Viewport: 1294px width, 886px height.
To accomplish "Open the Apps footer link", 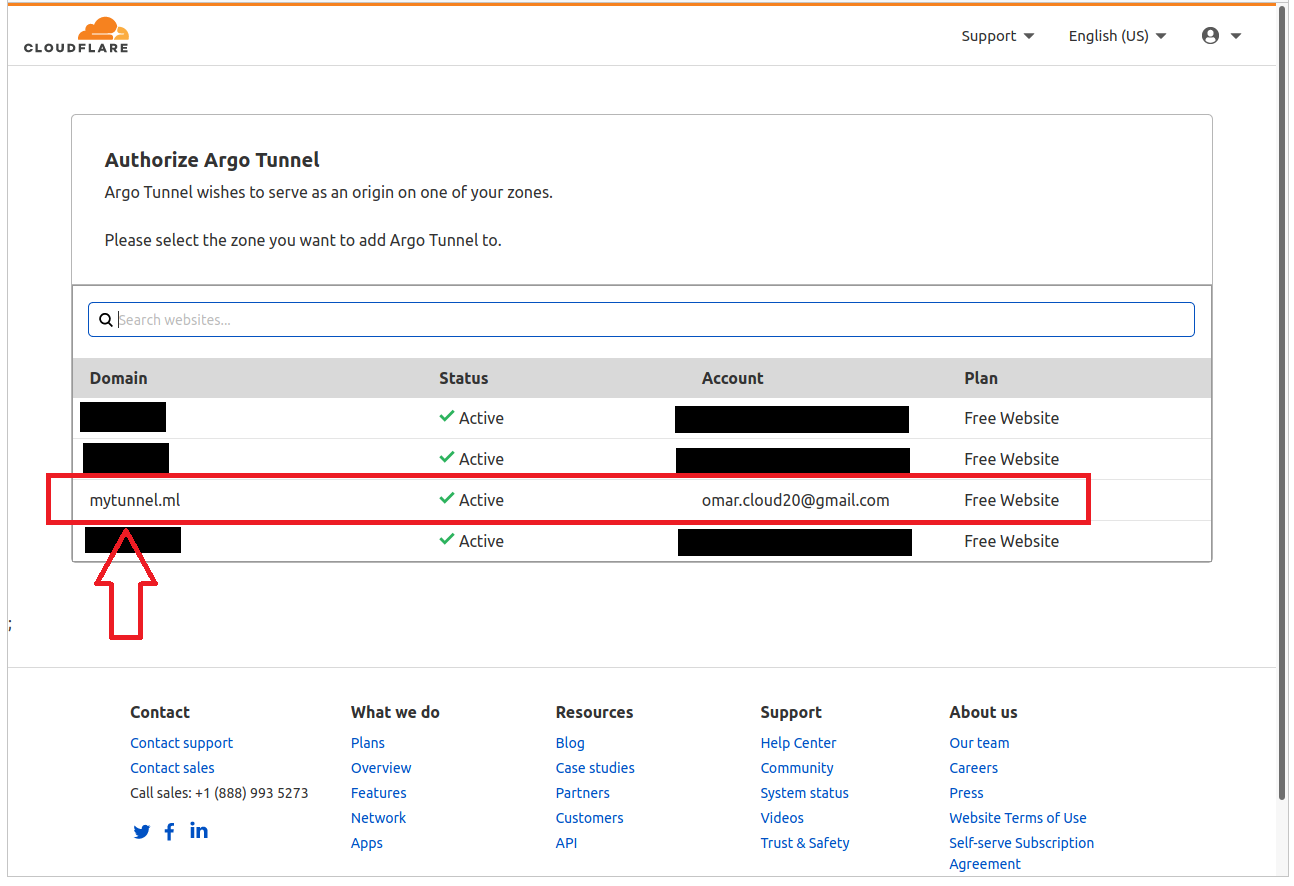I will [367, 843].
